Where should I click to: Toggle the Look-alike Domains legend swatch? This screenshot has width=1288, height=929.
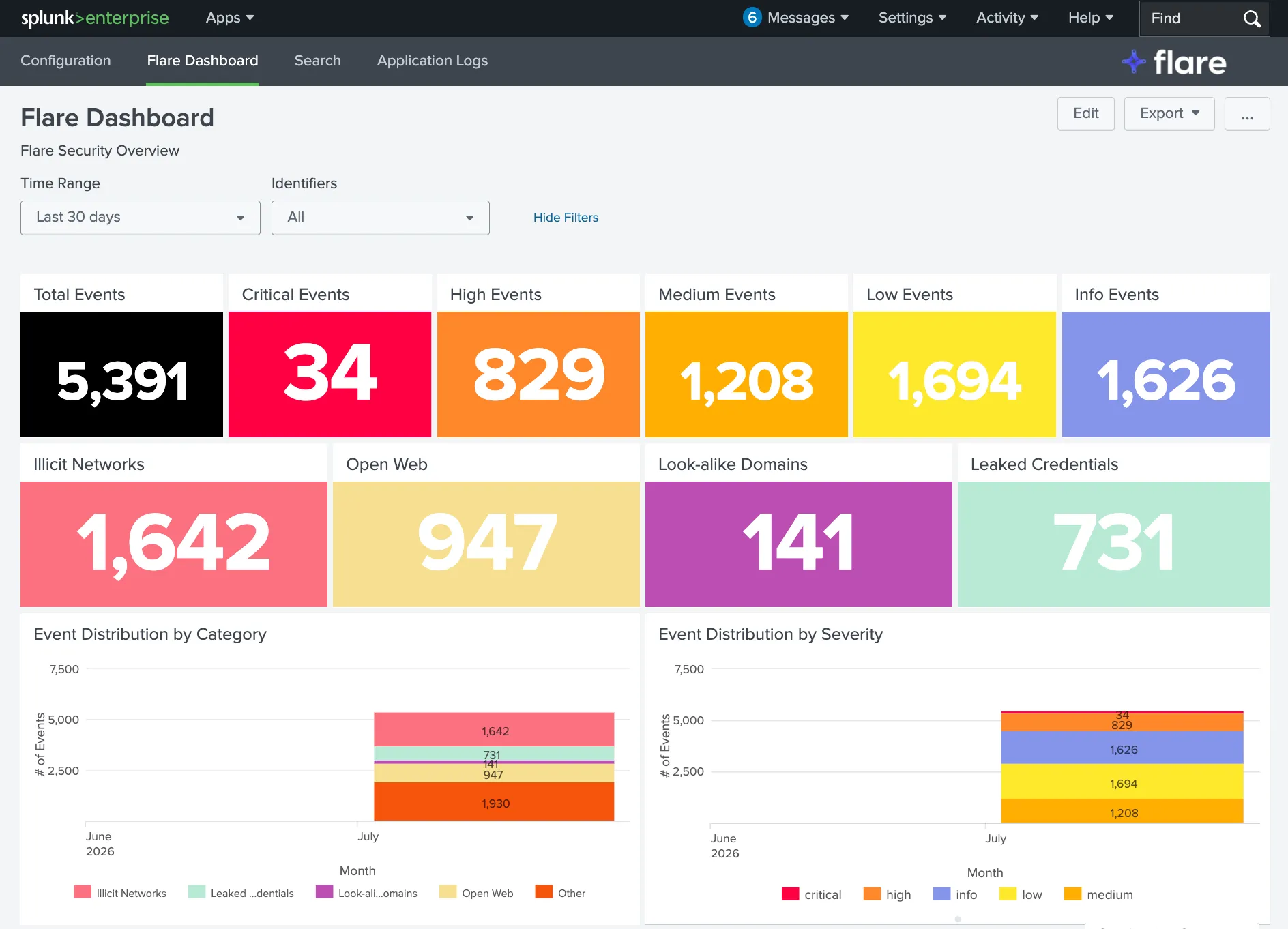(325, 892)
